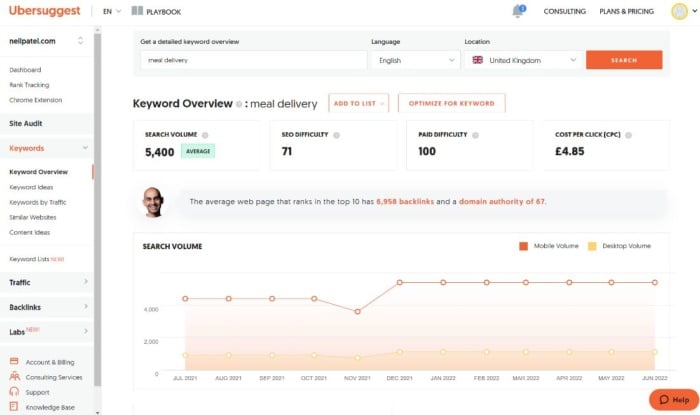Collapse the Keywords sidebar section

(85, 148)
